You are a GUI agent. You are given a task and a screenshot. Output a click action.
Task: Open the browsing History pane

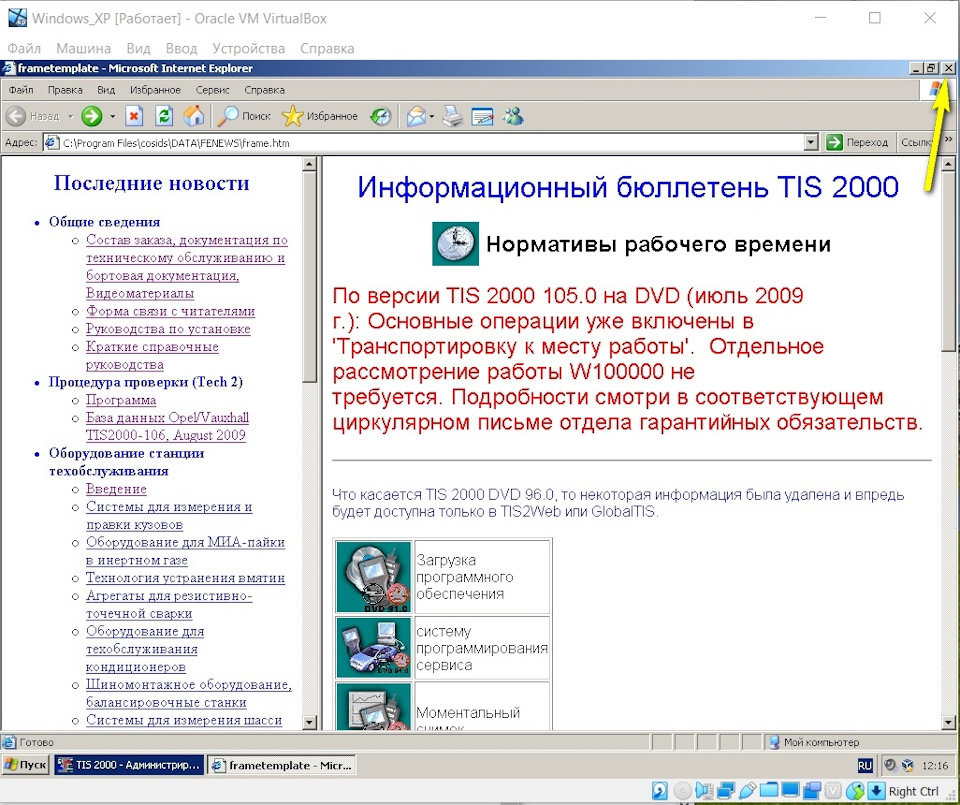point(380,116)
